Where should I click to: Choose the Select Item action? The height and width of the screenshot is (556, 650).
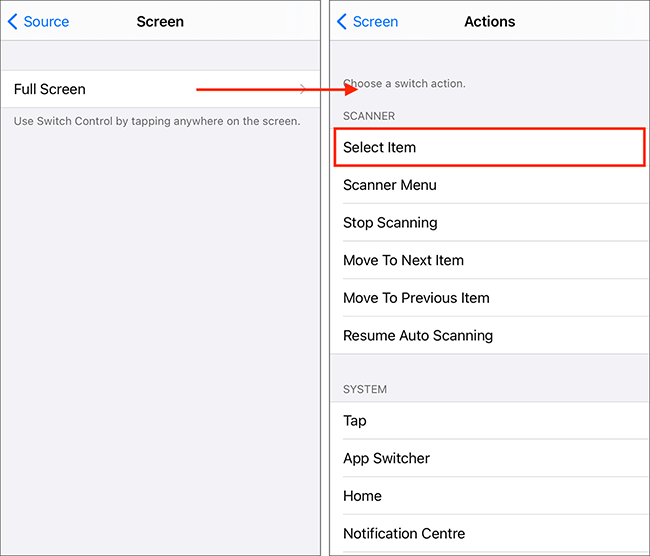tap(489, 147)
